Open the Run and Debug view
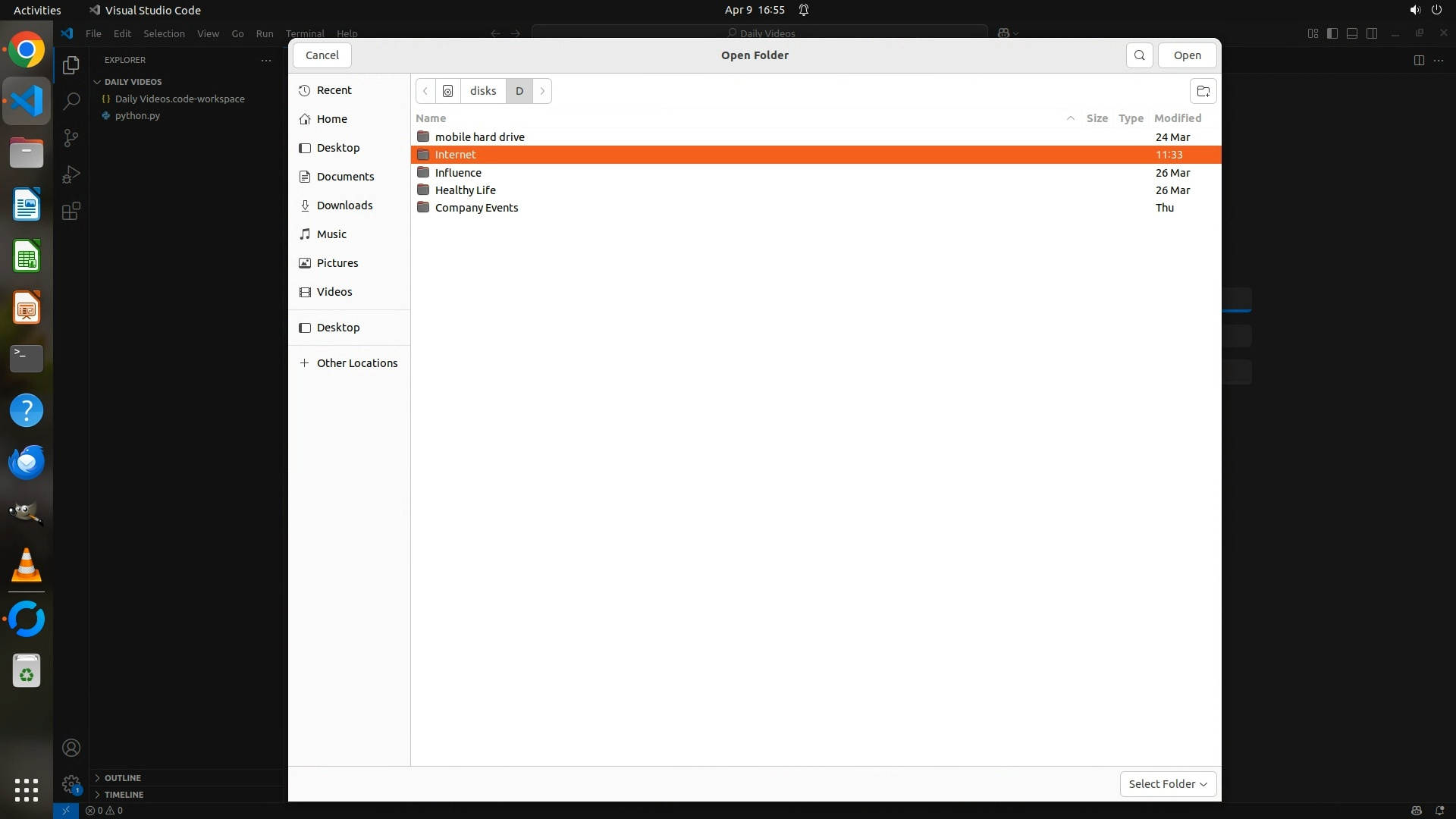This screenshot has width=1456, height=819. 71,174
